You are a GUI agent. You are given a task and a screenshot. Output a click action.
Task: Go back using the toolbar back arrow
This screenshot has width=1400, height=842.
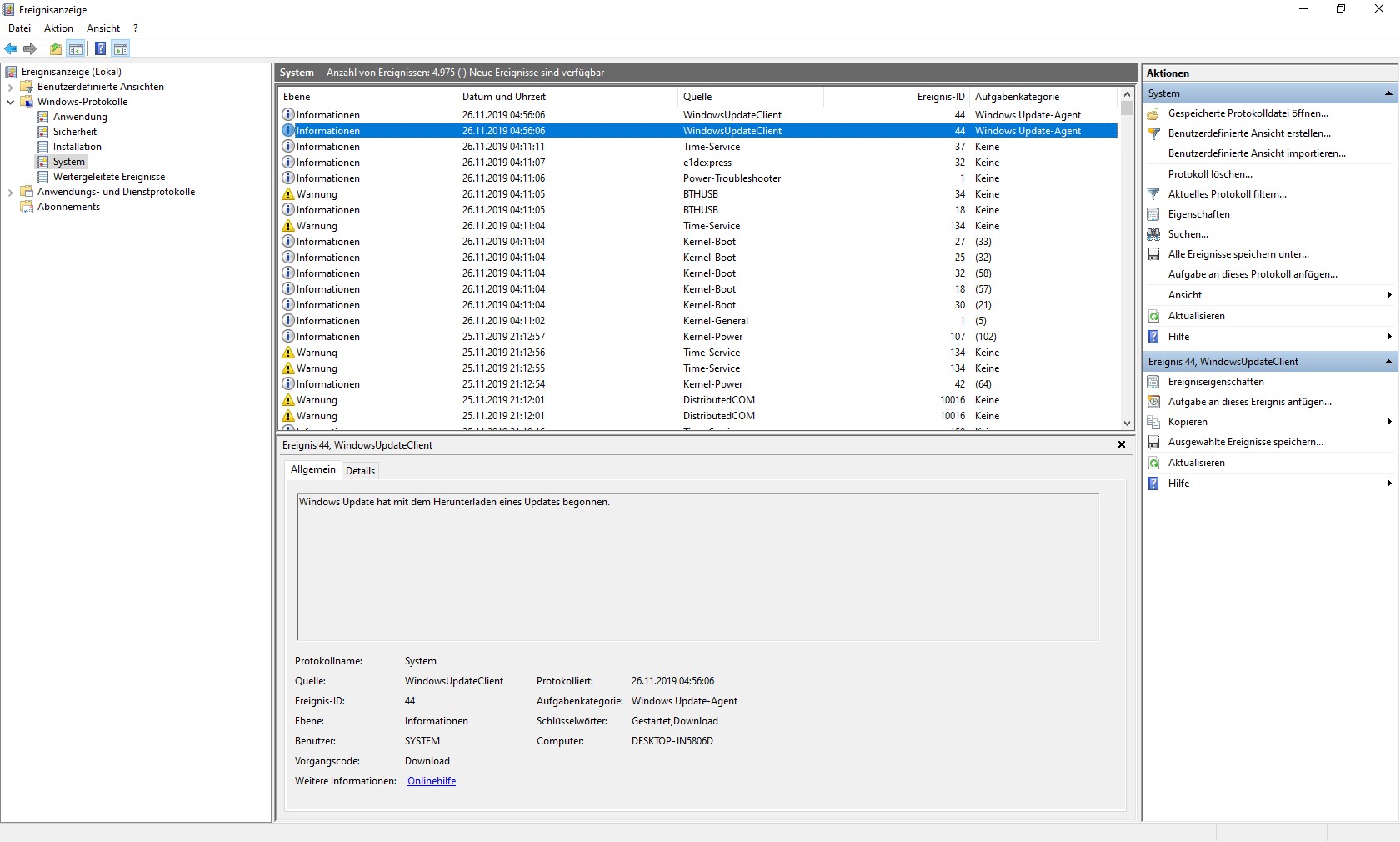click(12, 48)
